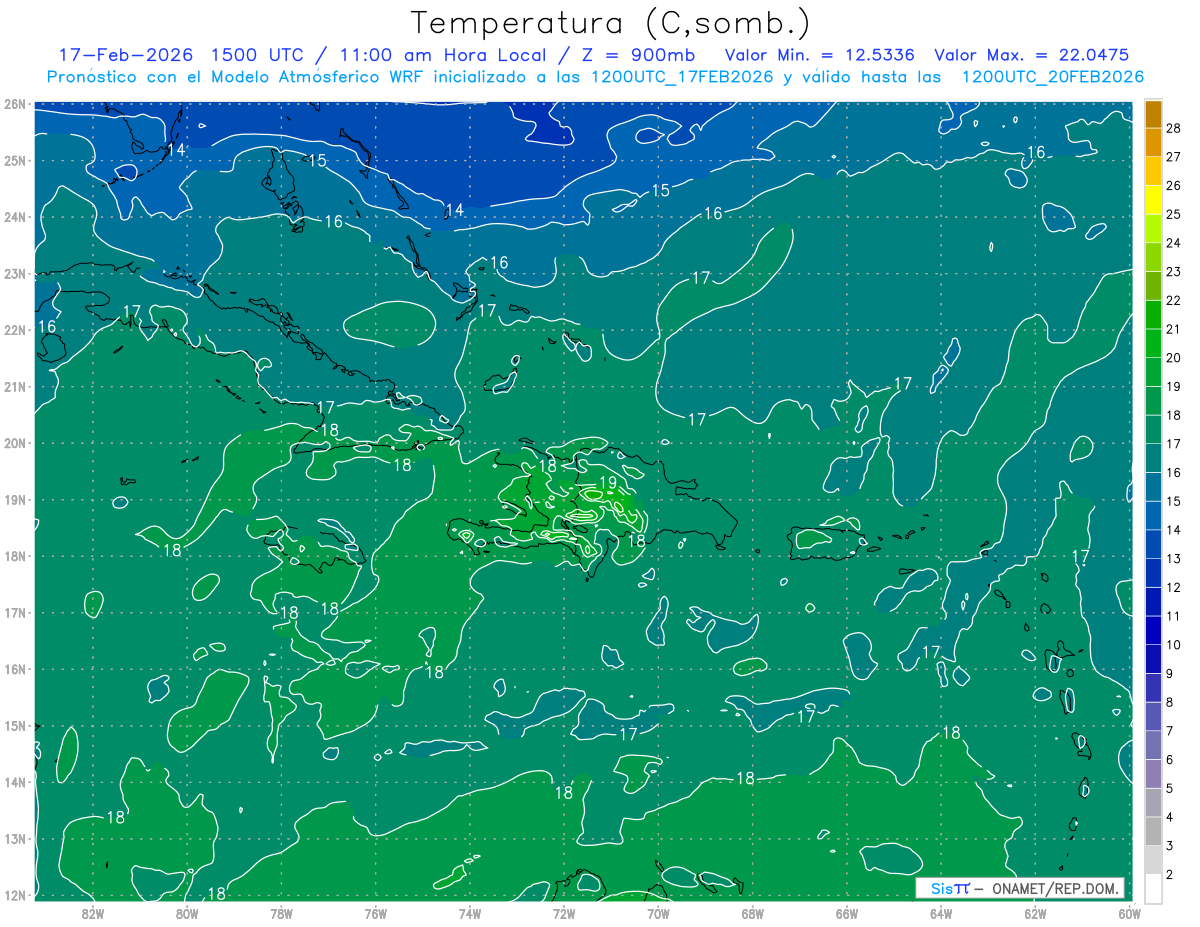Click the "72W" longitude axis label
1200x927 pixels.
(x=563, y=913)
